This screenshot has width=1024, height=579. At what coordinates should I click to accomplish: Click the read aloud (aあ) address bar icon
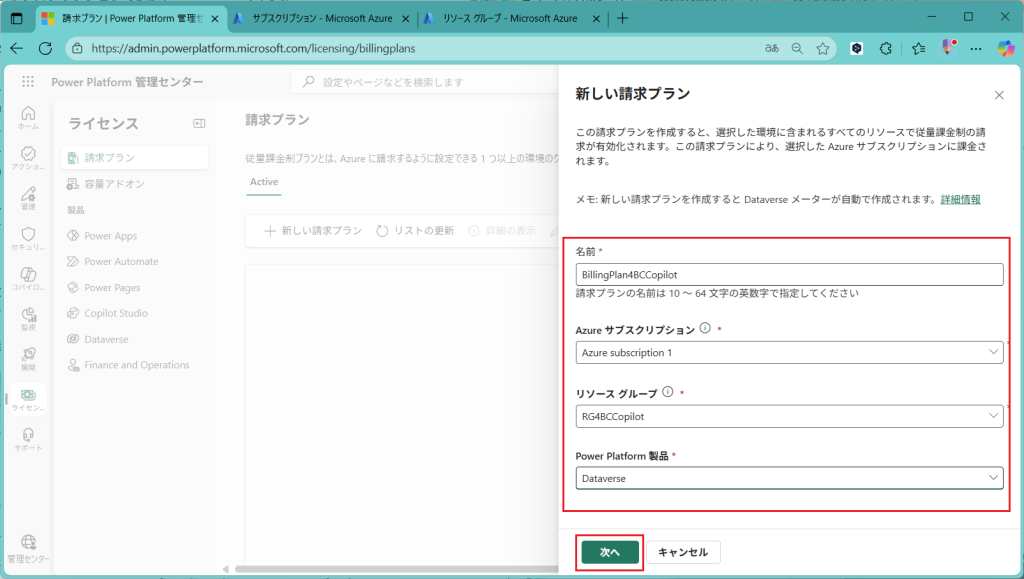point(772,48)
